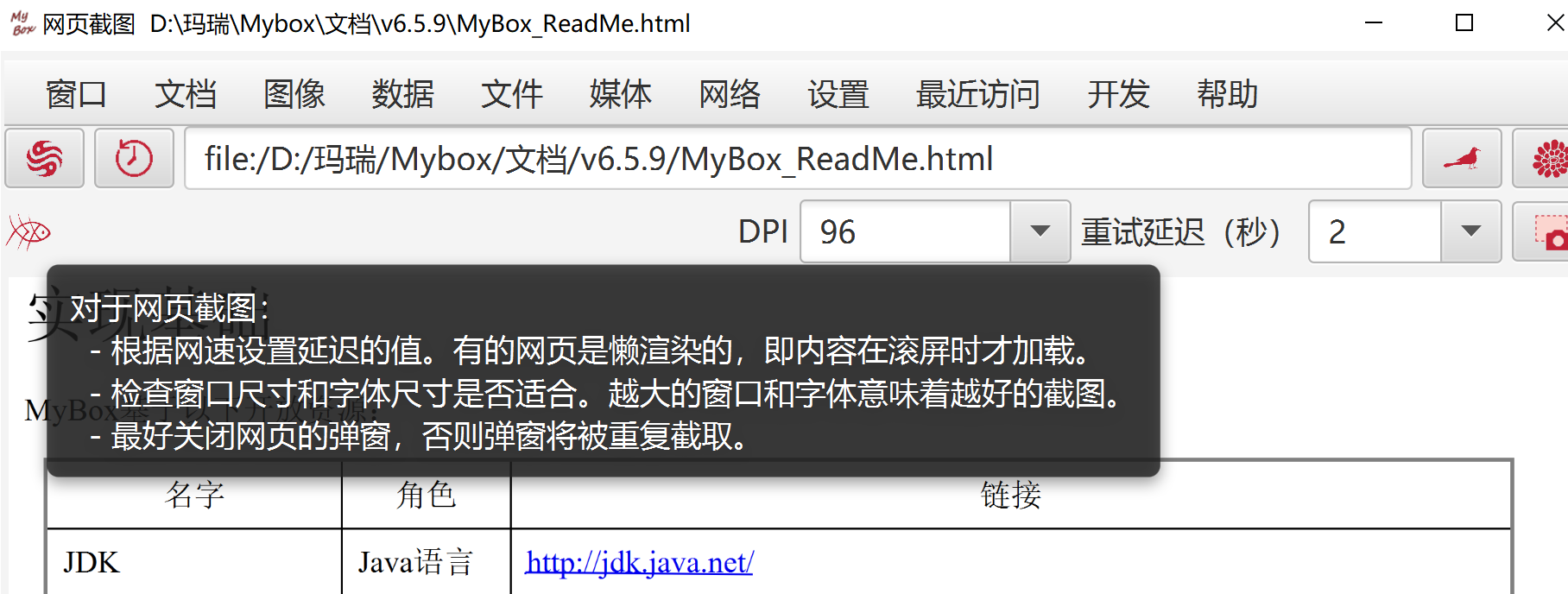Click the camera snapshot icon button

click(x=1544, y=231)
